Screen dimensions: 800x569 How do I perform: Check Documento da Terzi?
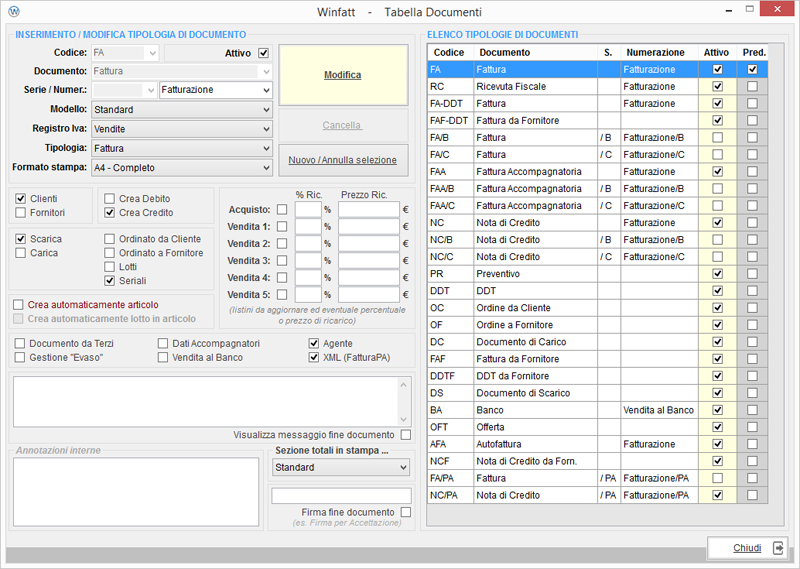(19, 343)
